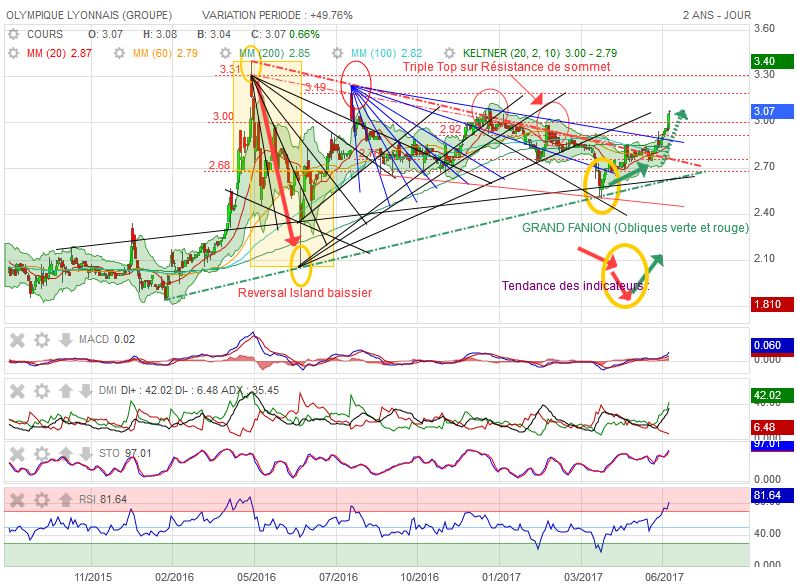This screenshot has height=587, width=798.
Task: Open settings gear for MM (100)
Action: pos(337,53)
